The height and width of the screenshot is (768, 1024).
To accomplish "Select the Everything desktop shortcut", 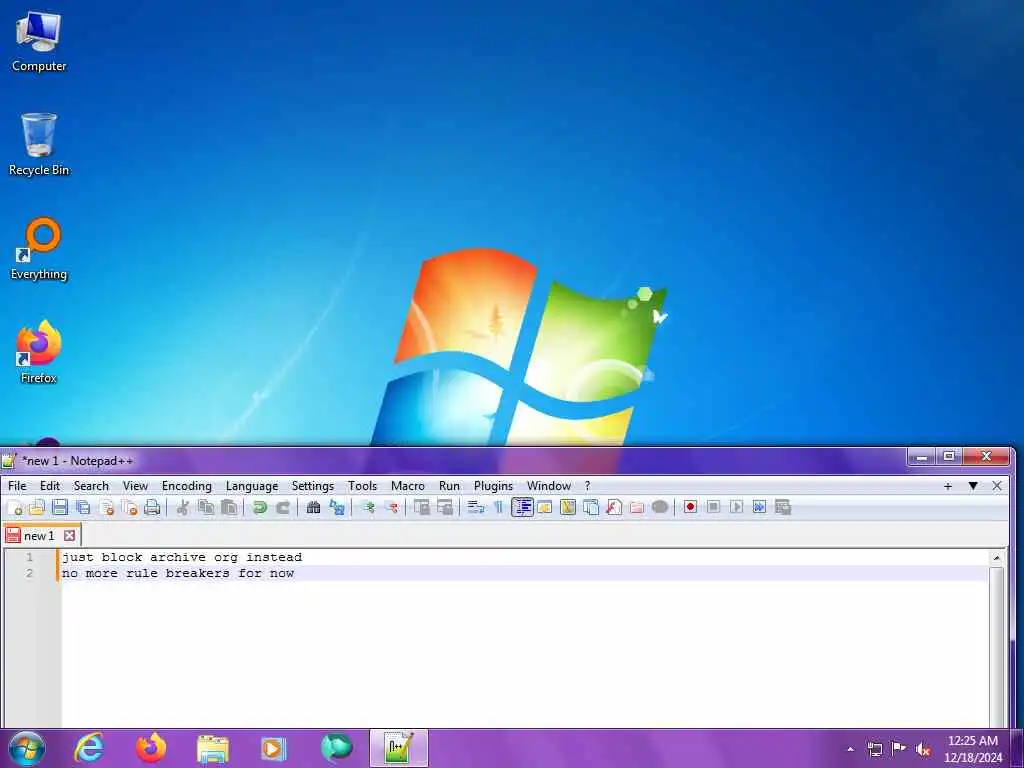I will tap(39, 249).
